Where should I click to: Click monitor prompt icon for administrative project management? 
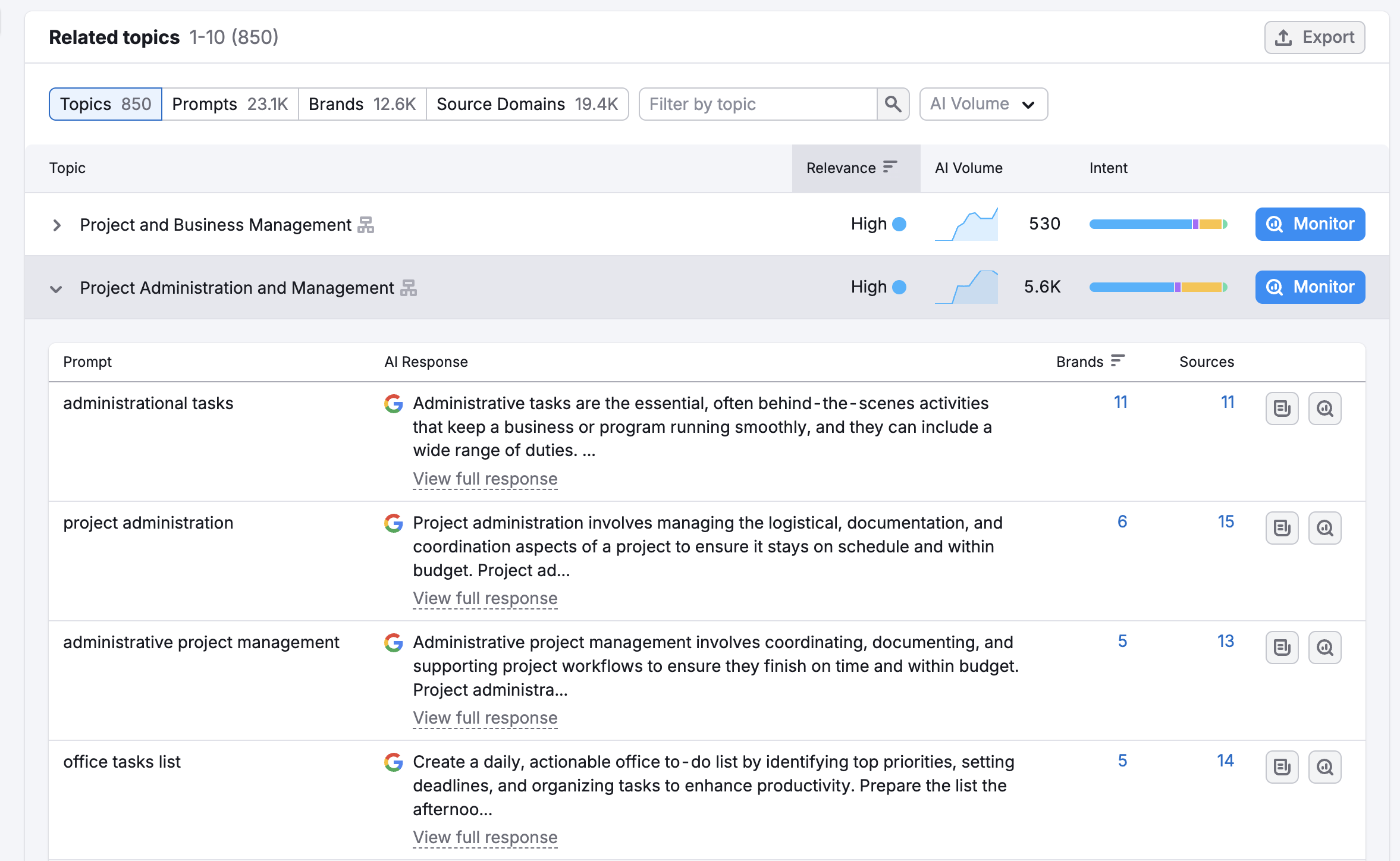(1324, 648)
